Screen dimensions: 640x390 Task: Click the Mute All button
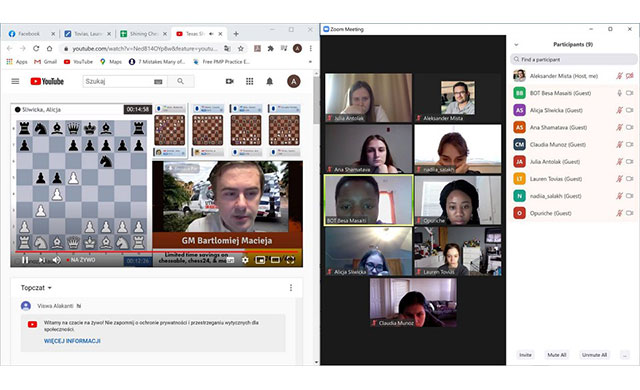[557, 355]
